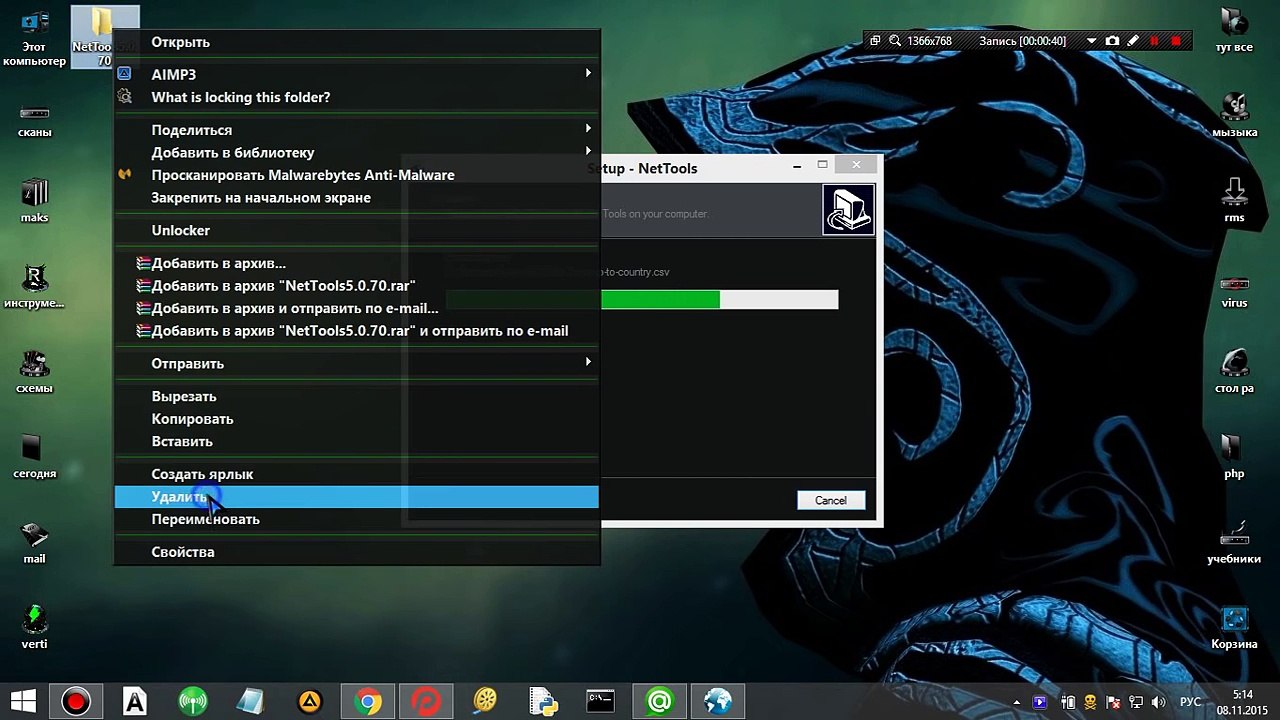
Task: Open the Корзина recycle bin icon
Action: 1234,628
